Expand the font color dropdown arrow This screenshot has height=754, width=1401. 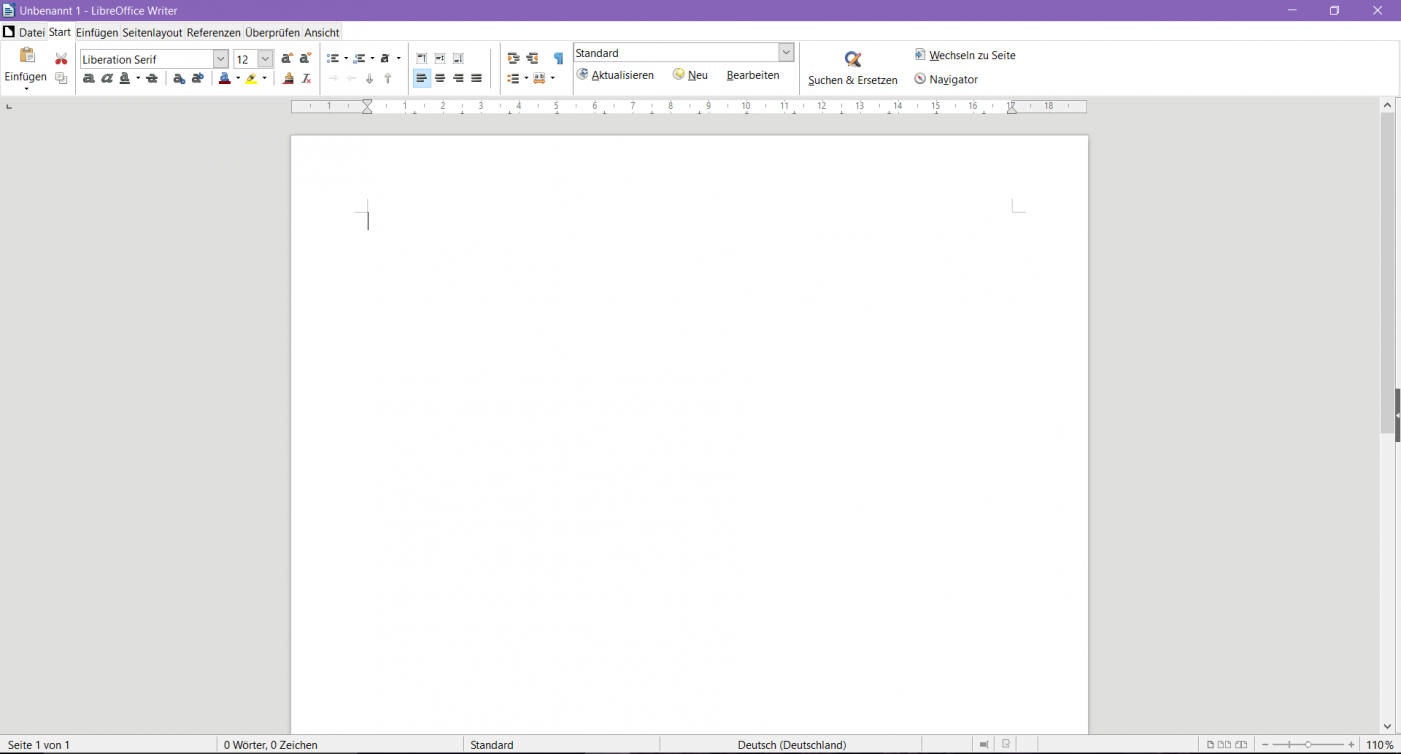238,78
